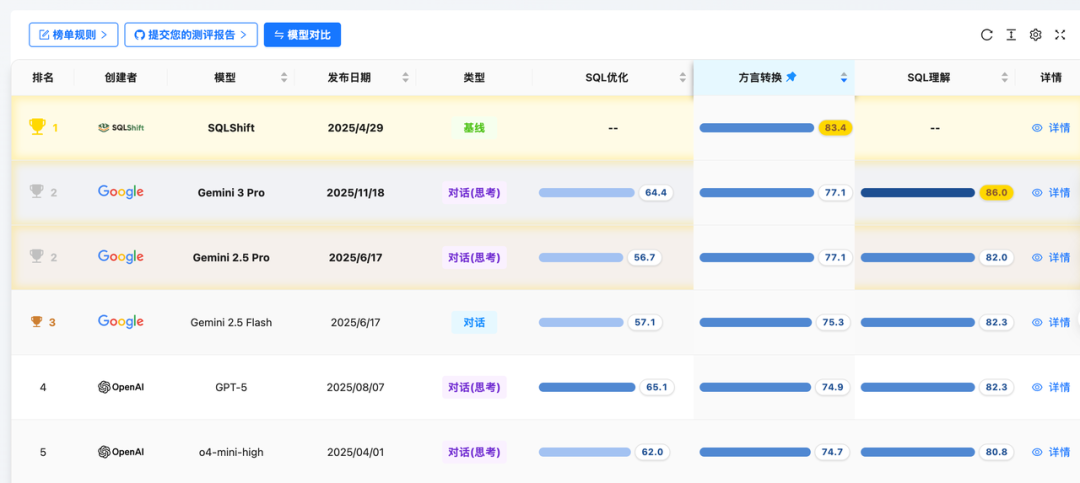Open the 榜单规则 button
The image size is (1080, 483).
tap(74, 34)
